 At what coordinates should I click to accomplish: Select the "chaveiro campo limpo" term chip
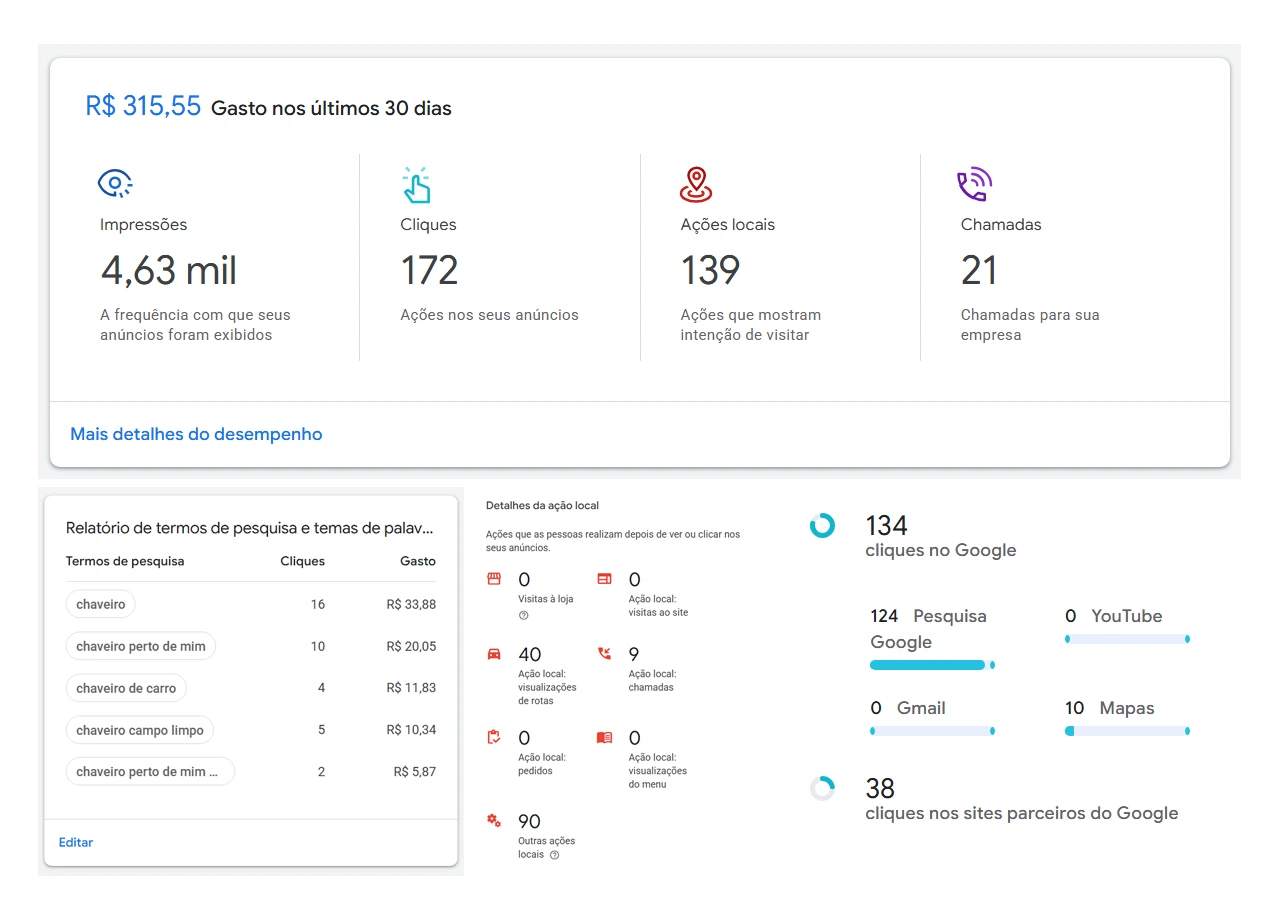click(x=140, y=730)
